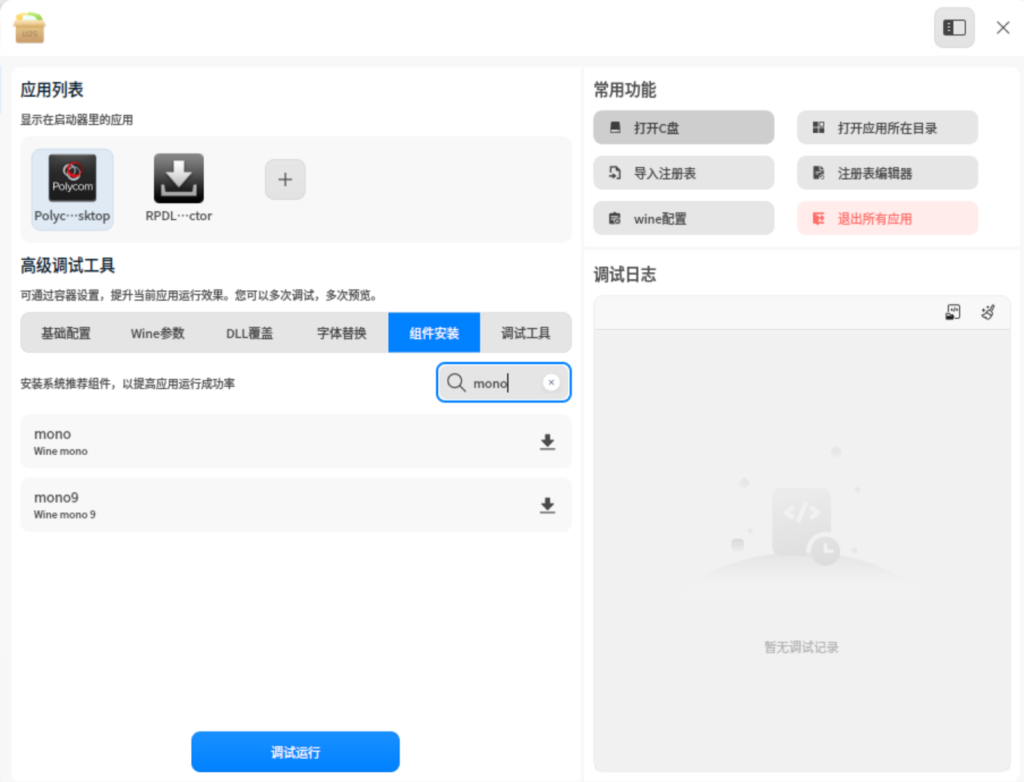Download the mono9 component
This screenshot has width=1024, height=782.
coord(547,505)
